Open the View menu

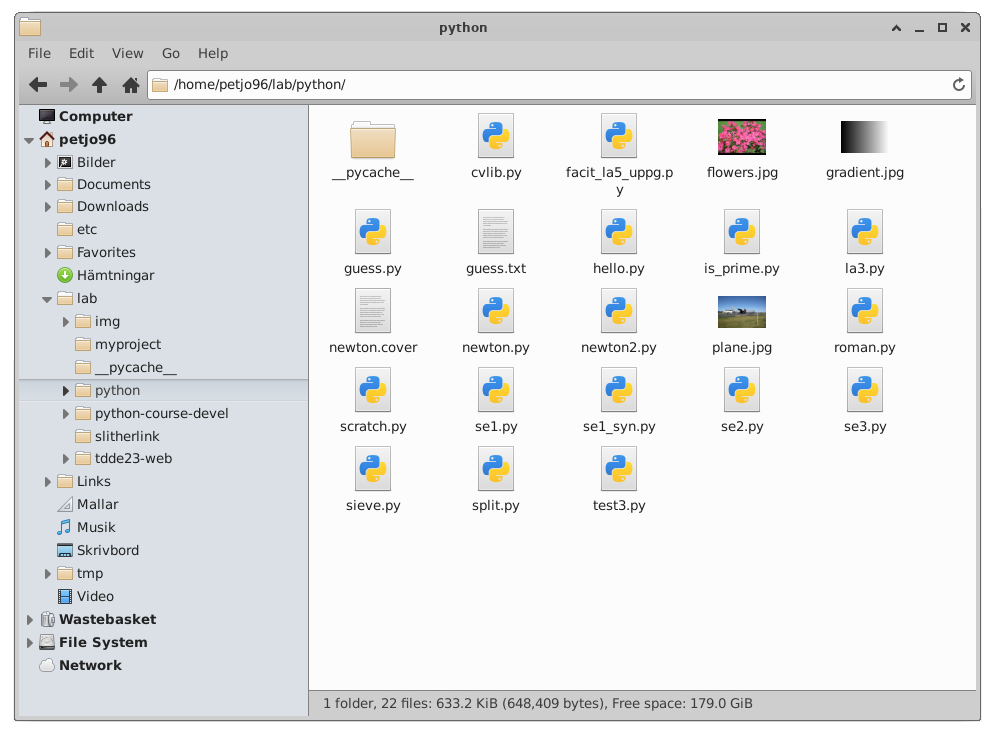(x=127, y=53)
